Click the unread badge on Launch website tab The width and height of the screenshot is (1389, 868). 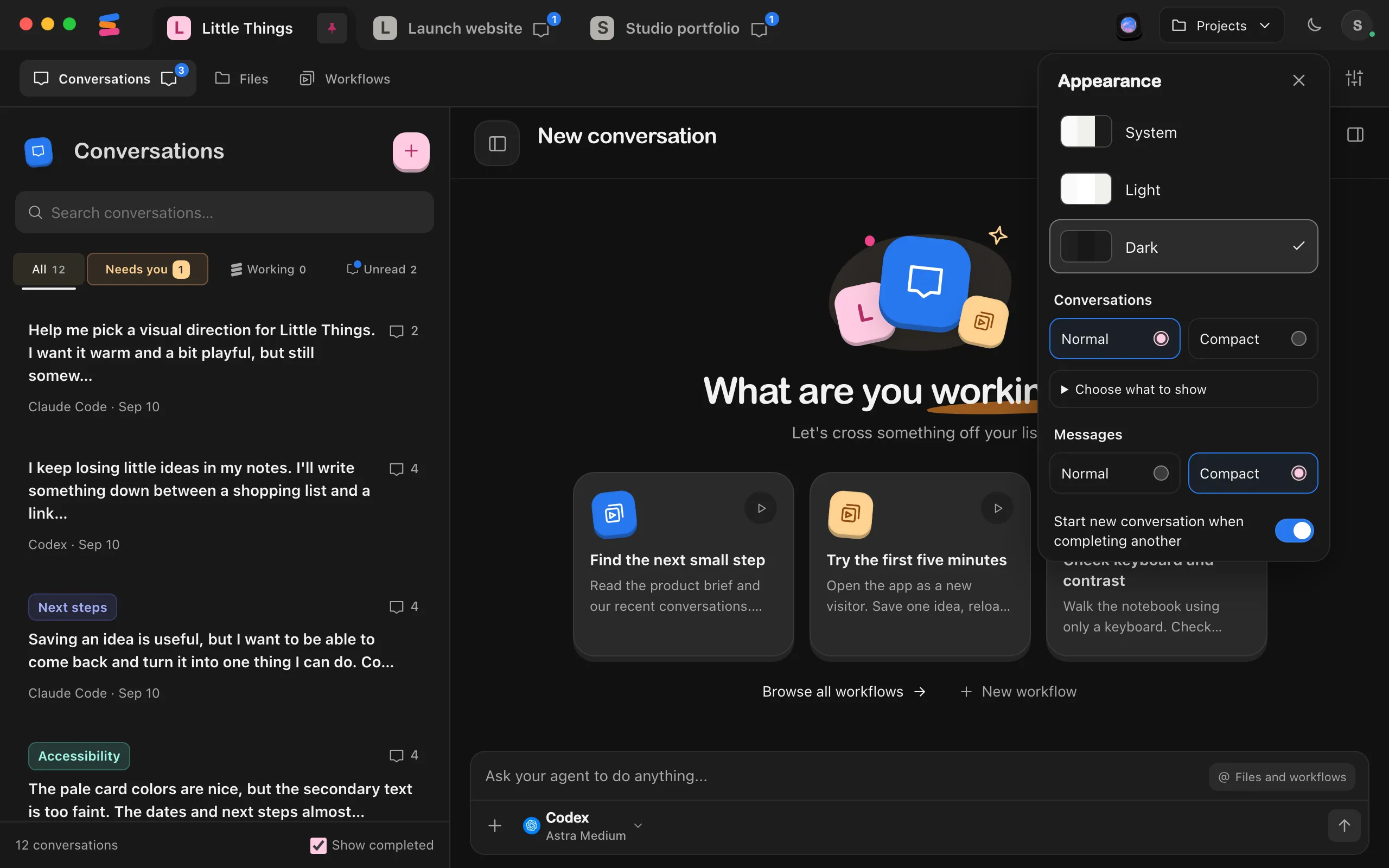point(554,19)
